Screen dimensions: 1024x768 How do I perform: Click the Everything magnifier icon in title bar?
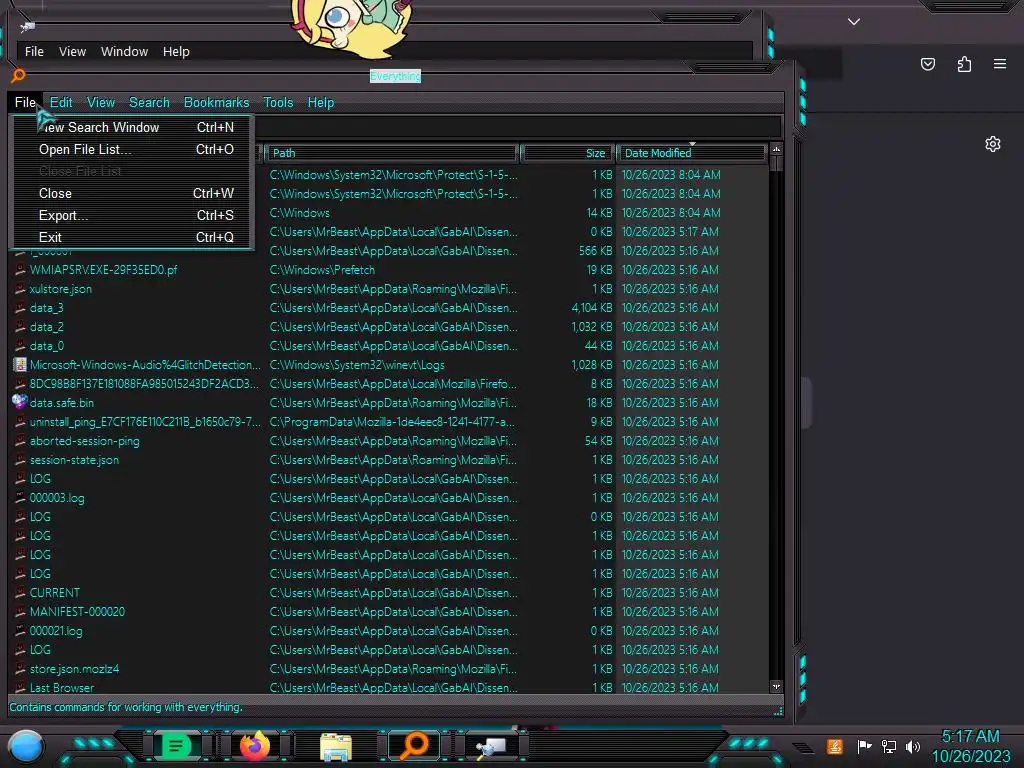18,76
